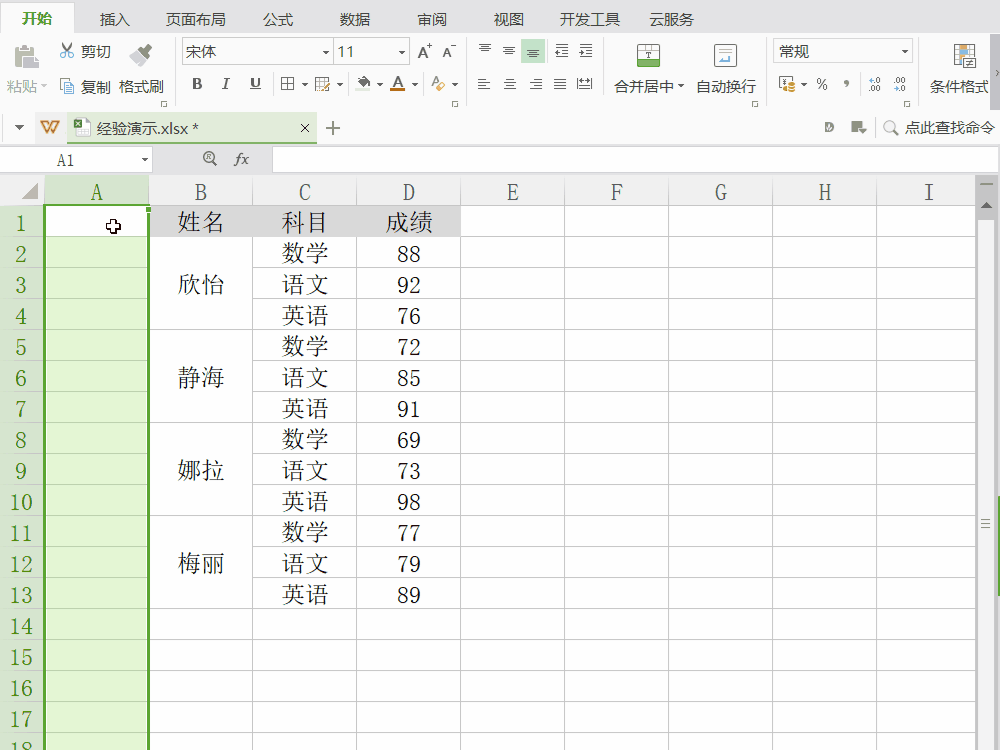Apply the font color with the red A
The height and width of the screenshot is (750, 1000).
pyautogui.click(x=398, y=84)
